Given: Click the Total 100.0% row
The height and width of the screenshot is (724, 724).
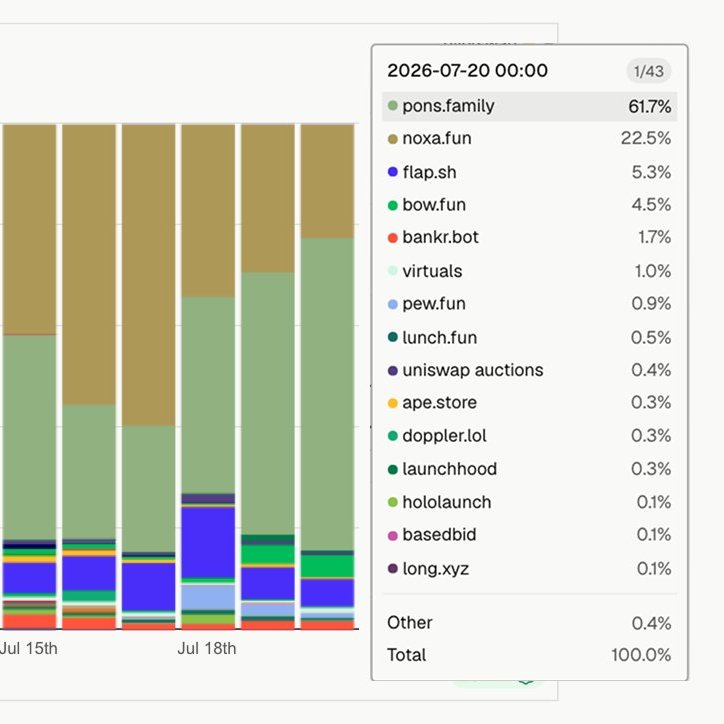Looking at the screenshot, I should click(x=529, y=655).
